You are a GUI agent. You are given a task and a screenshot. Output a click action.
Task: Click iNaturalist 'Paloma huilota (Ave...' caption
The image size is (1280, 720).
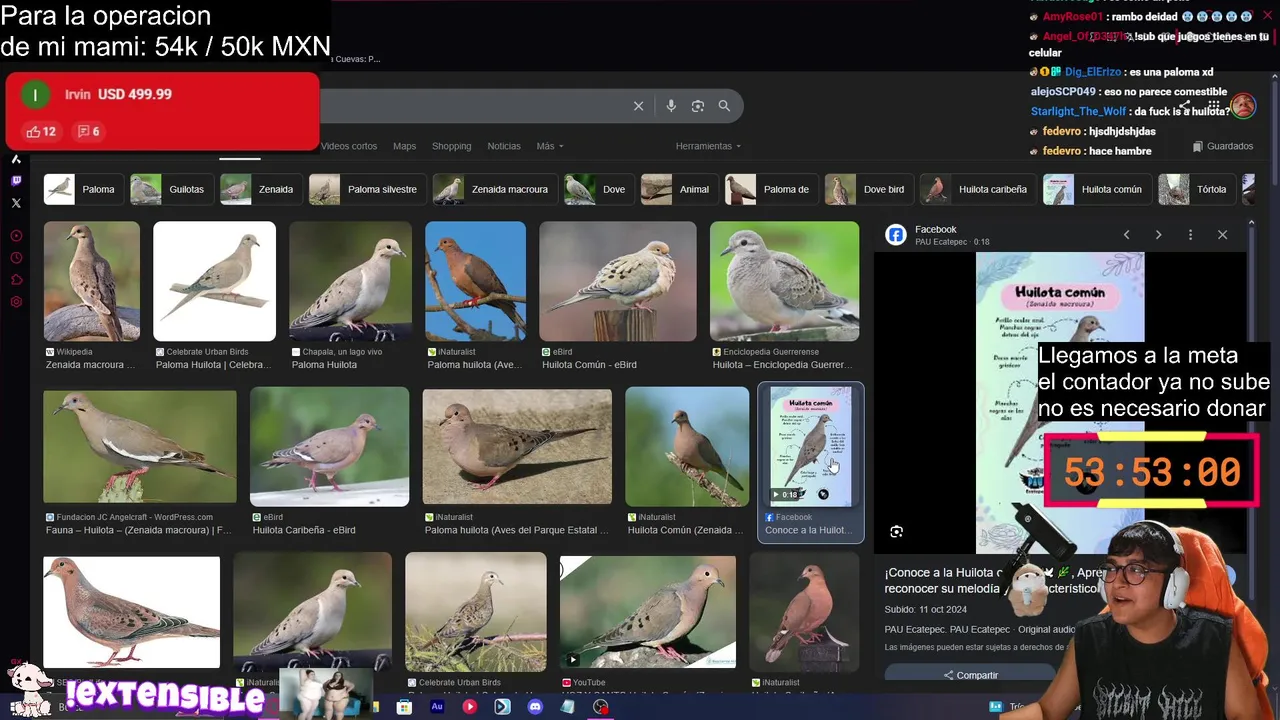[x=475, y=365]
